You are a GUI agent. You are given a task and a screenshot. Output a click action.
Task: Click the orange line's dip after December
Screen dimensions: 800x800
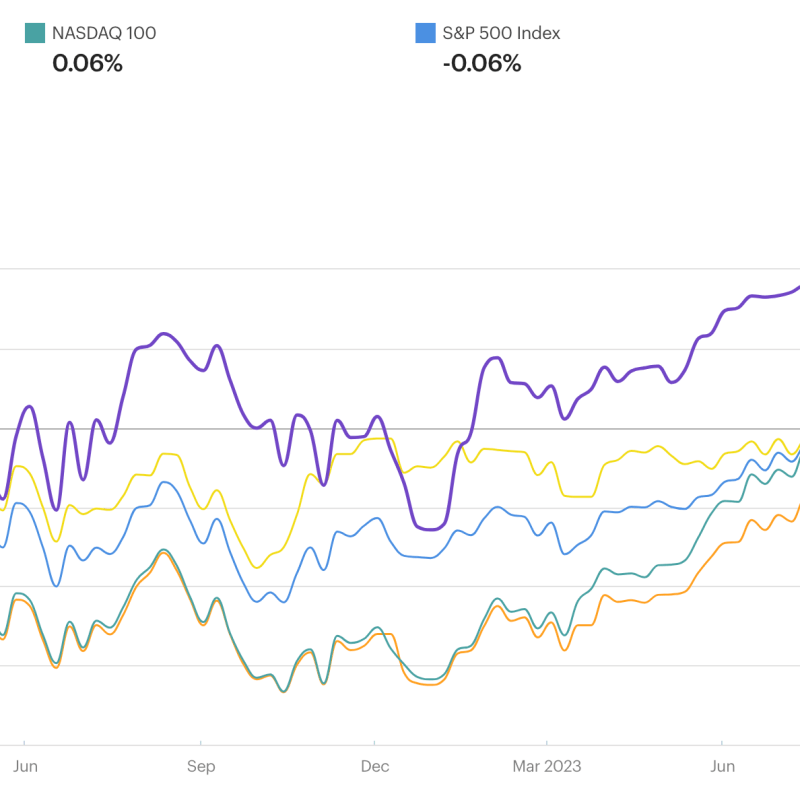(425, 684)
